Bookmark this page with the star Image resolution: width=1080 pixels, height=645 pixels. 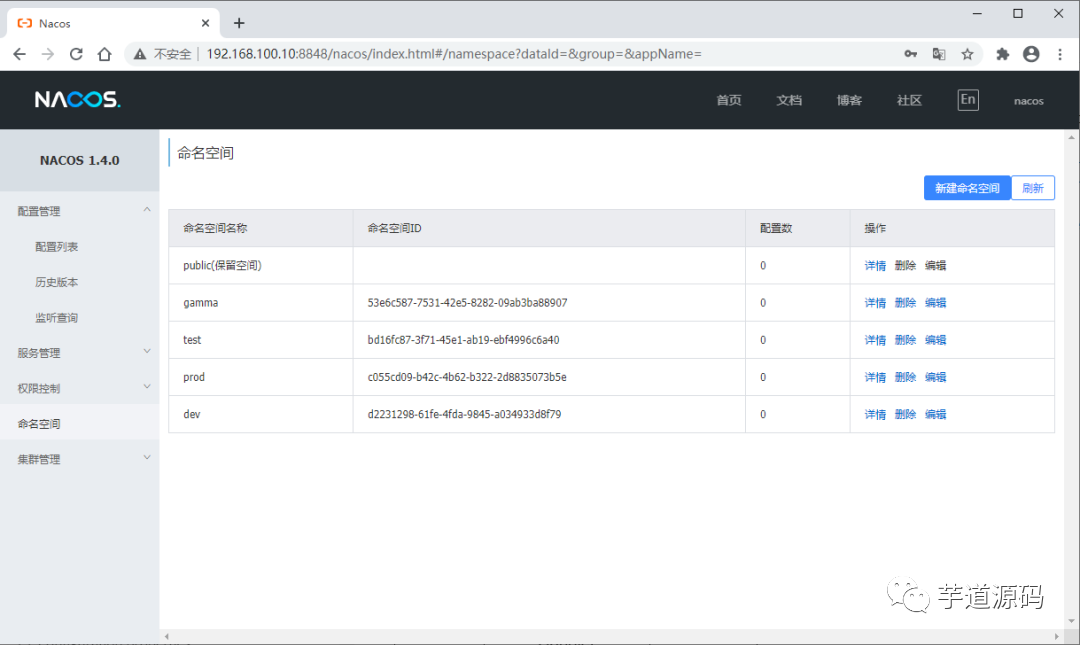pos(967,54)
